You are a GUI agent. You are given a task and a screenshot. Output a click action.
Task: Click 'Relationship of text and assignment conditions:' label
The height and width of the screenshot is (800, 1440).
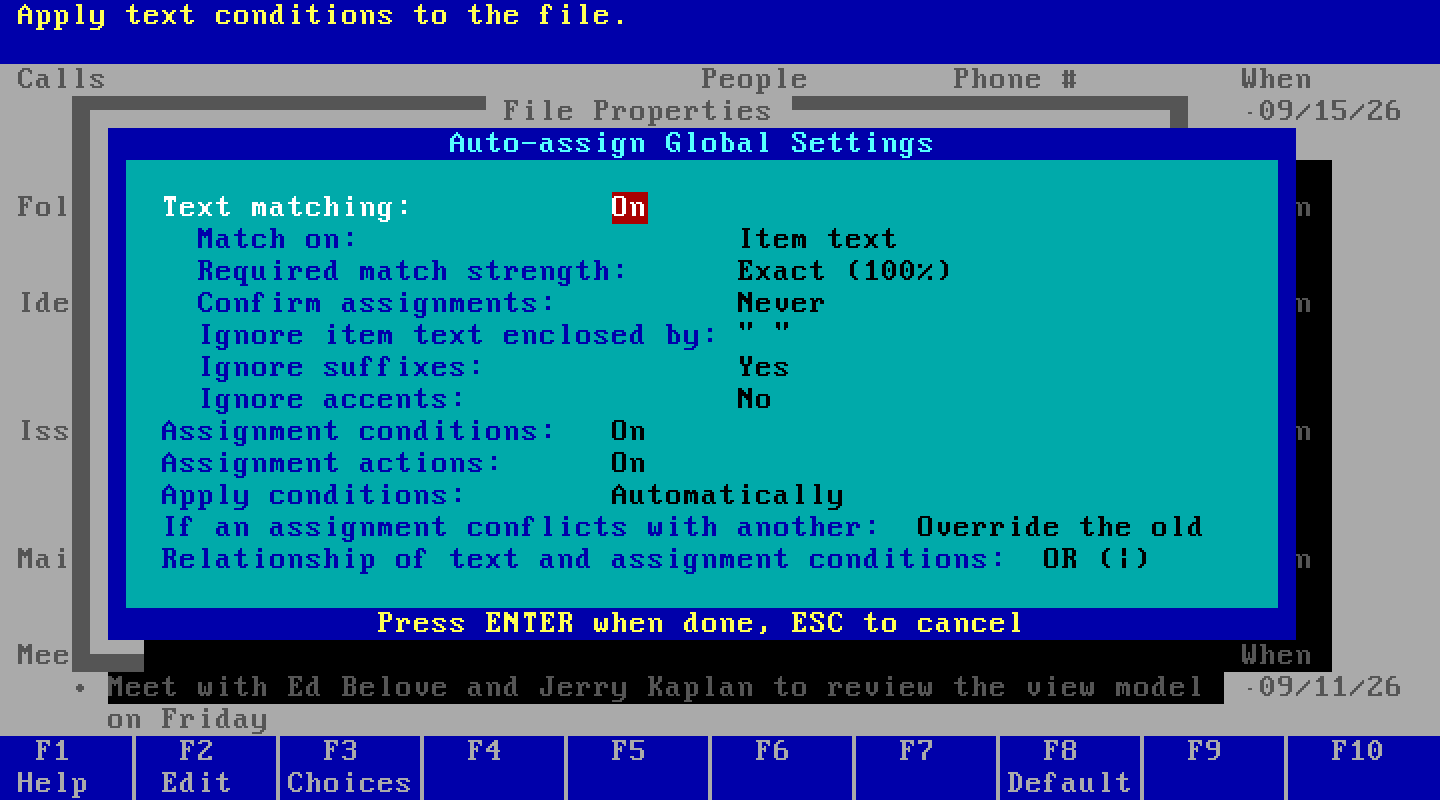tap(584, 559)
